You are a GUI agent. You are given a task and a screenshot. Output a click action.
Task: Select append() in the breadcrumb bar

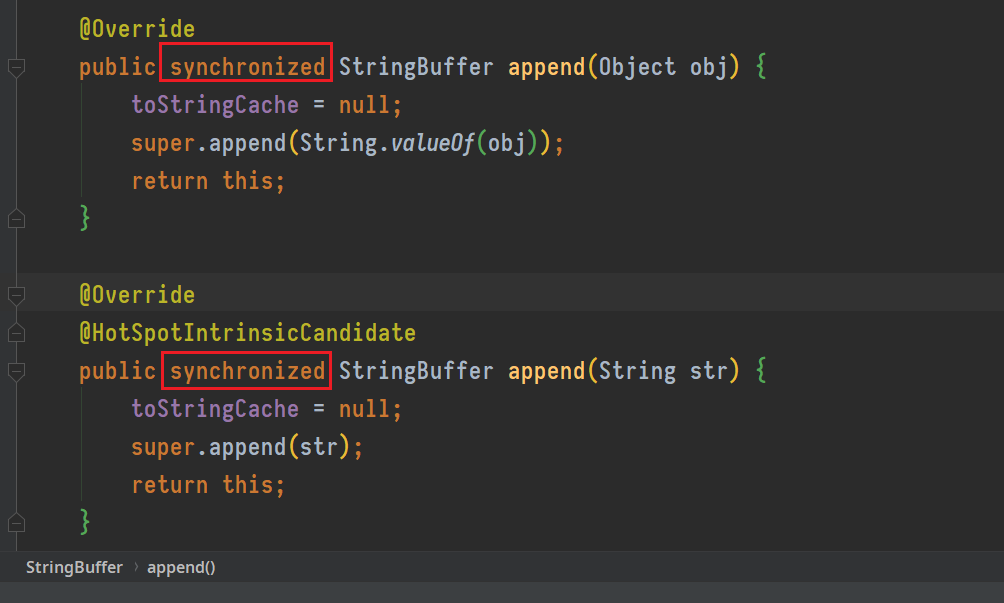[x=181, y=568]
